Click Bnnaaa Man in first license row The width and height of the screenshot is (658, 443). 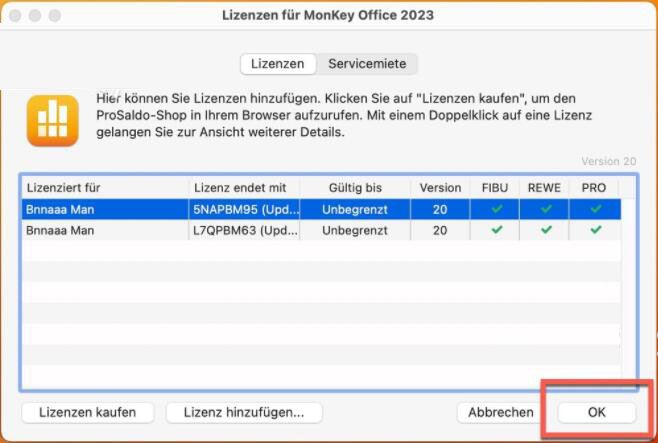(x=60, y=209)
